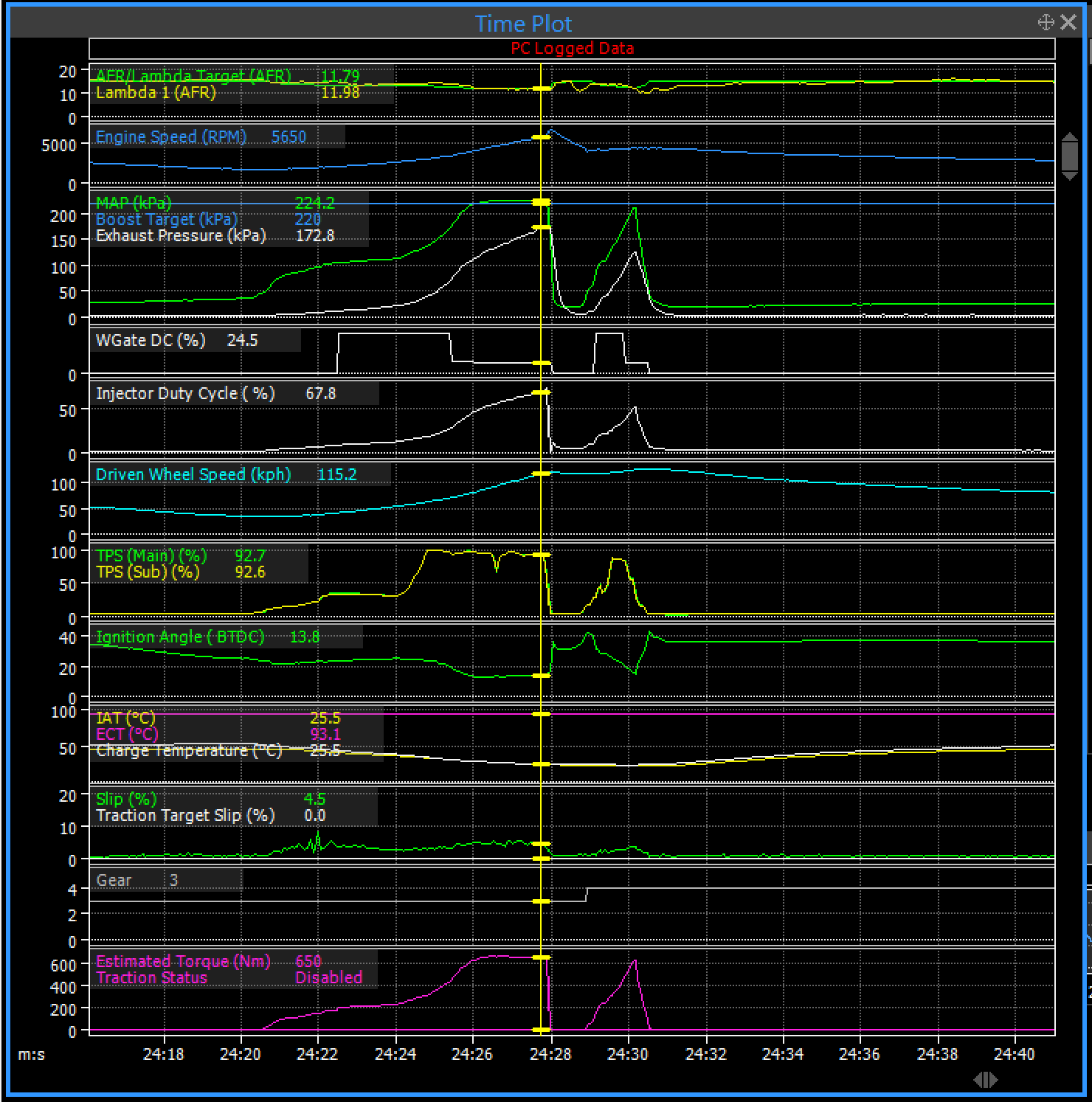Click the 24:18 time axis label
1092x1102 pixels.
163,1054
